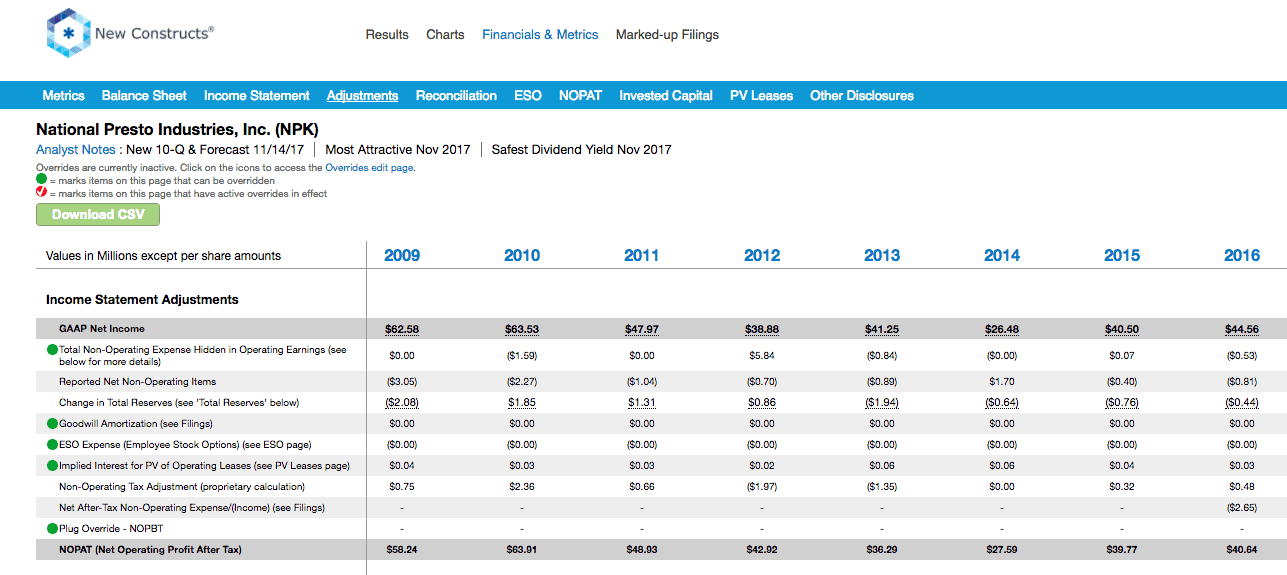1287x575 pixels.
Task: Click the National Presto Industries company title
Action: click(x=176, y=129)
